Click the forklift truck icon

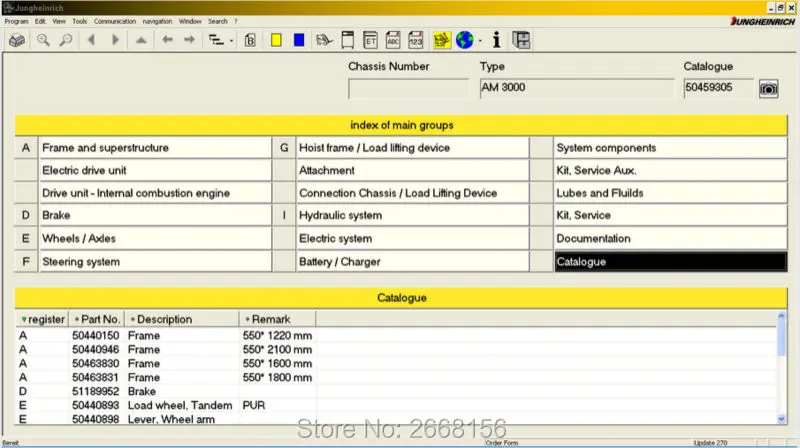tap(323, 40)
